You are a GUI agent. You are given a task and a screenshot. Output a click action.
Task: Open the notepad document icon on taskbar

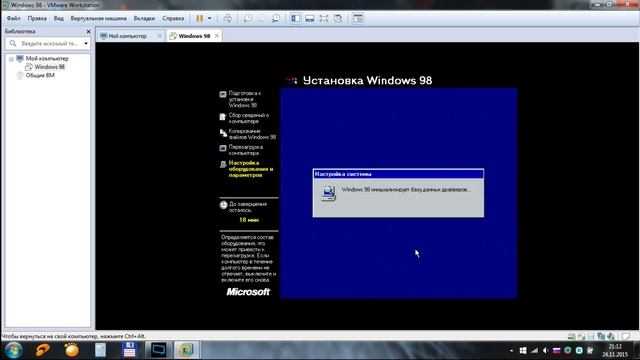coord(100,350)
